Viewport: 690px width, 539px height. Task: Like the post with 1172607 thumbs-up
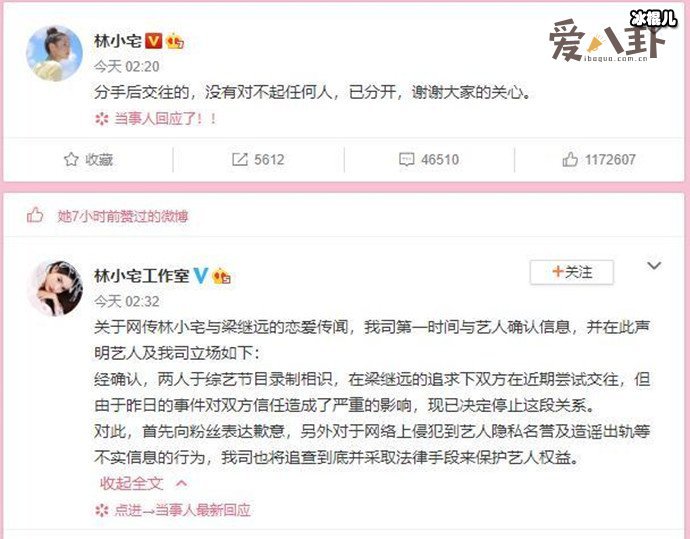coord(570,159)
